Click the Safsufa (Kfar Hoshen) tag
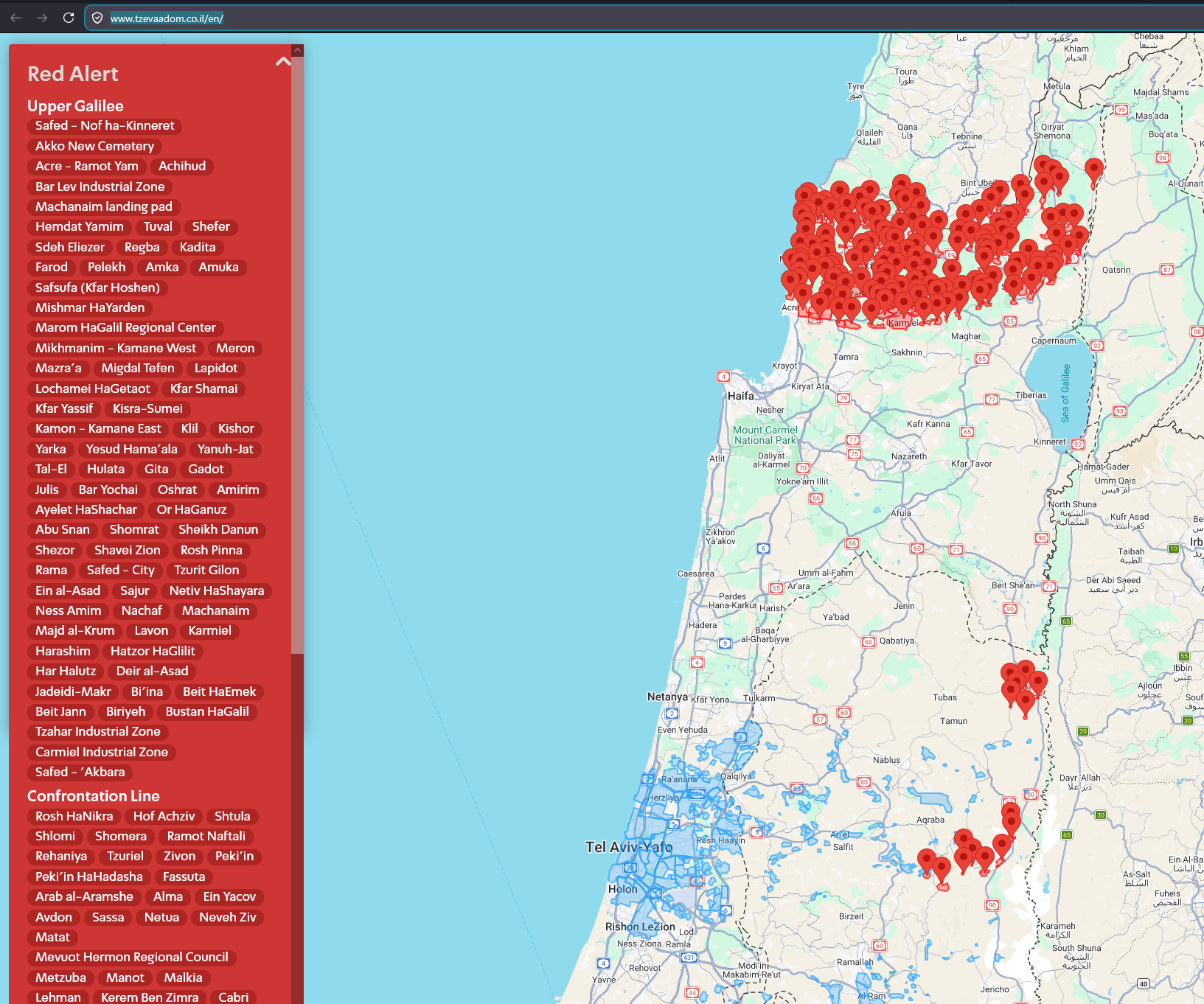Viewport: 1204px width, 1004px height. (x=97, y=287)
